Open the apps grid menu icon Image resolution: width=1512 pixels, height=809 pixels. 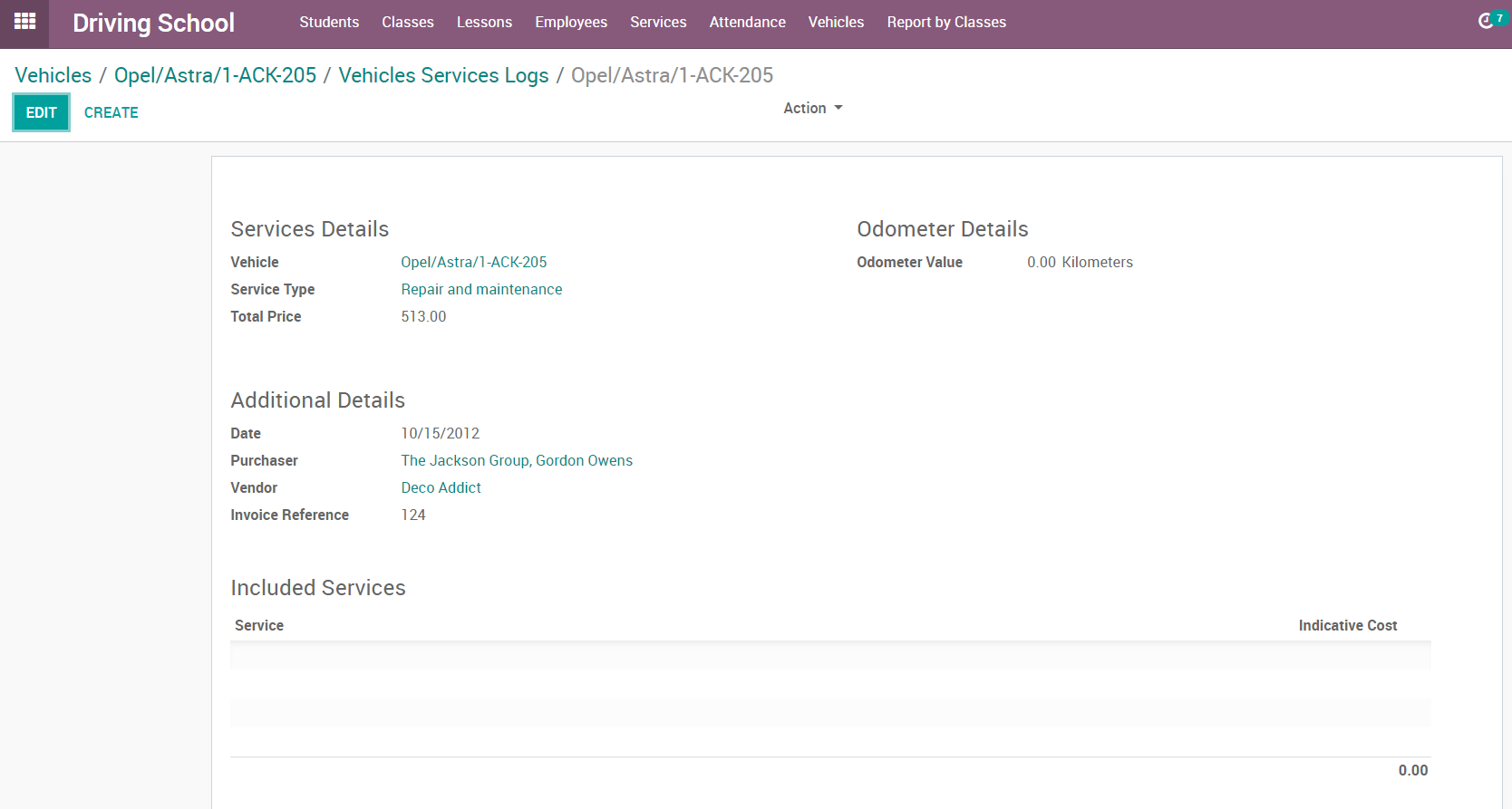24,22
